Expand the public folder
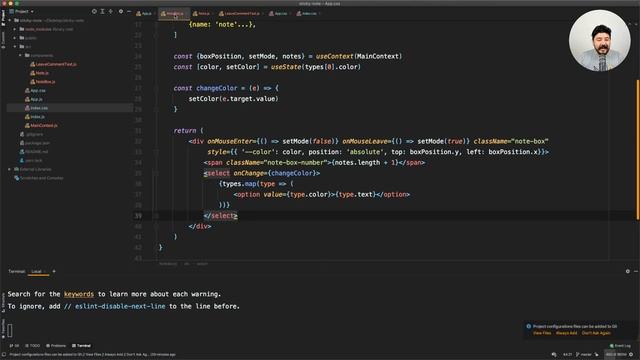This screenshot has height=360, width=640. [x=15, y=38]
